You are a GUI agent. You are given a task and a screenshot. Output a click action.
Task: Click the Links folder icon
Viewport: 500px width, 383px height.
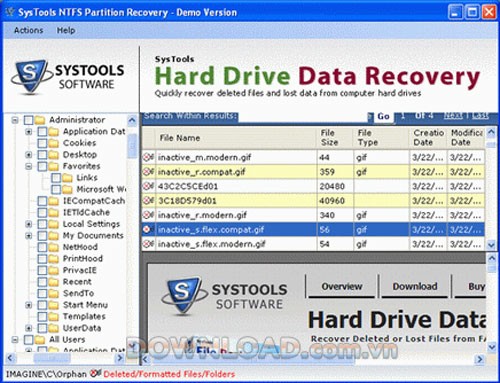click(x=67, y=178)
